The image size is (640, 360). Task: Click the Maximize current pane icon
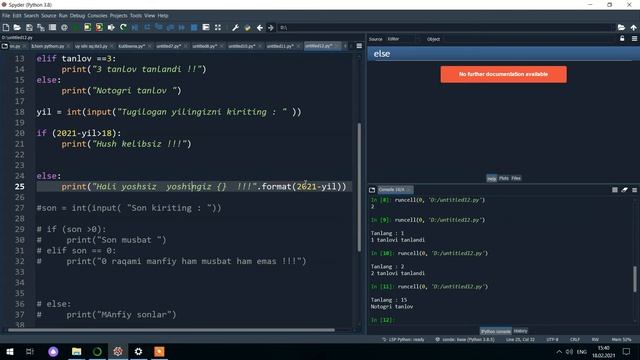click(206, 27)
